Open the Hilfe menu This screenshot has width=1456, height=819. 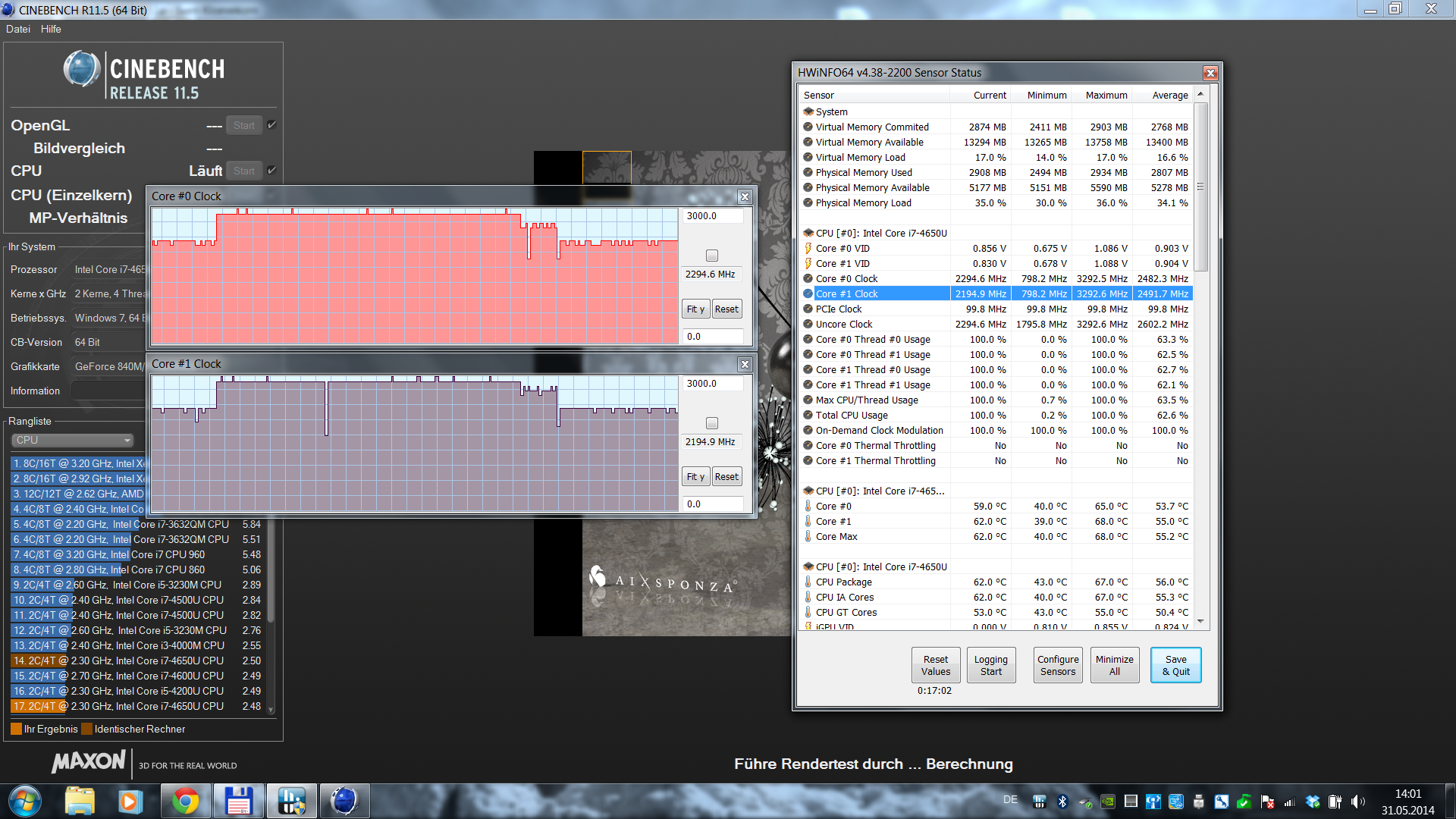(x=51, y=29)
